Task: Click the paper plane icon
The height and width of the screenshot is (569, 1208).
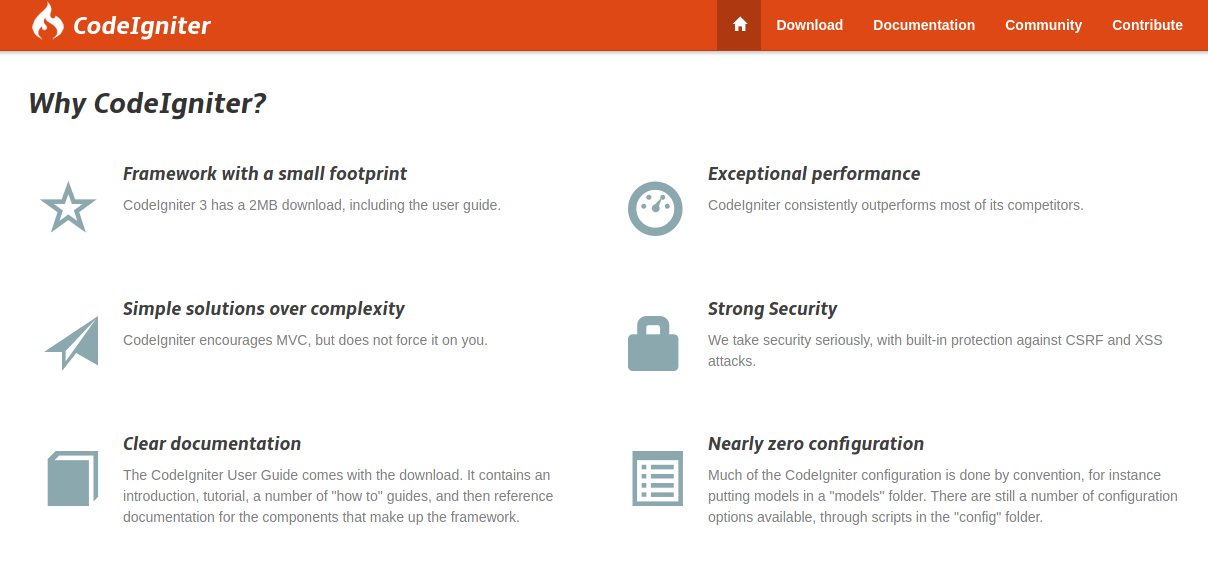Action: 72,343
